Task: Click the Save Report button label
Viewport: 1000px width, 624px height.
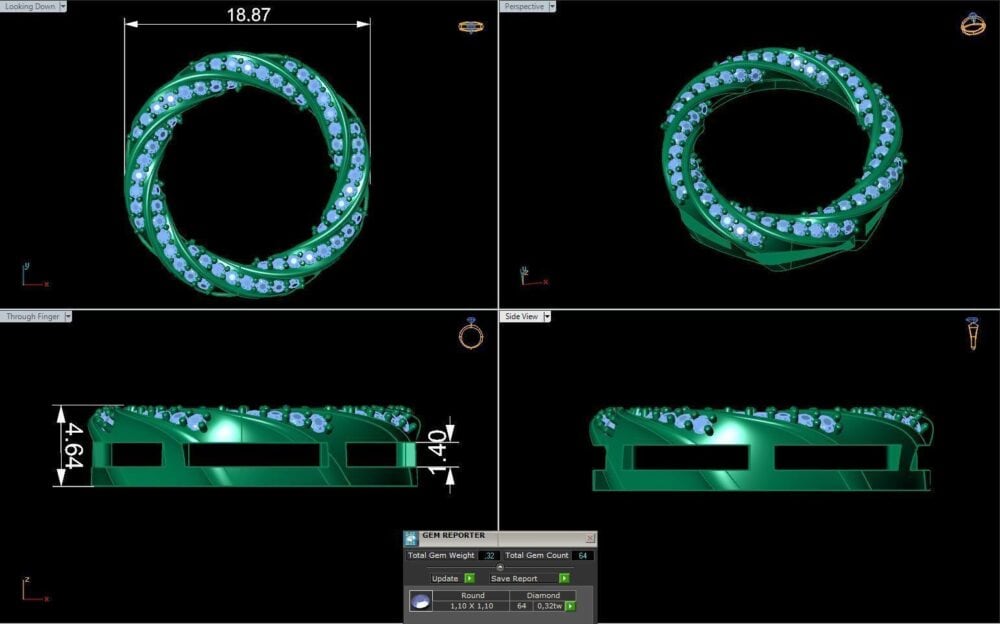Action: click(514, 578)
